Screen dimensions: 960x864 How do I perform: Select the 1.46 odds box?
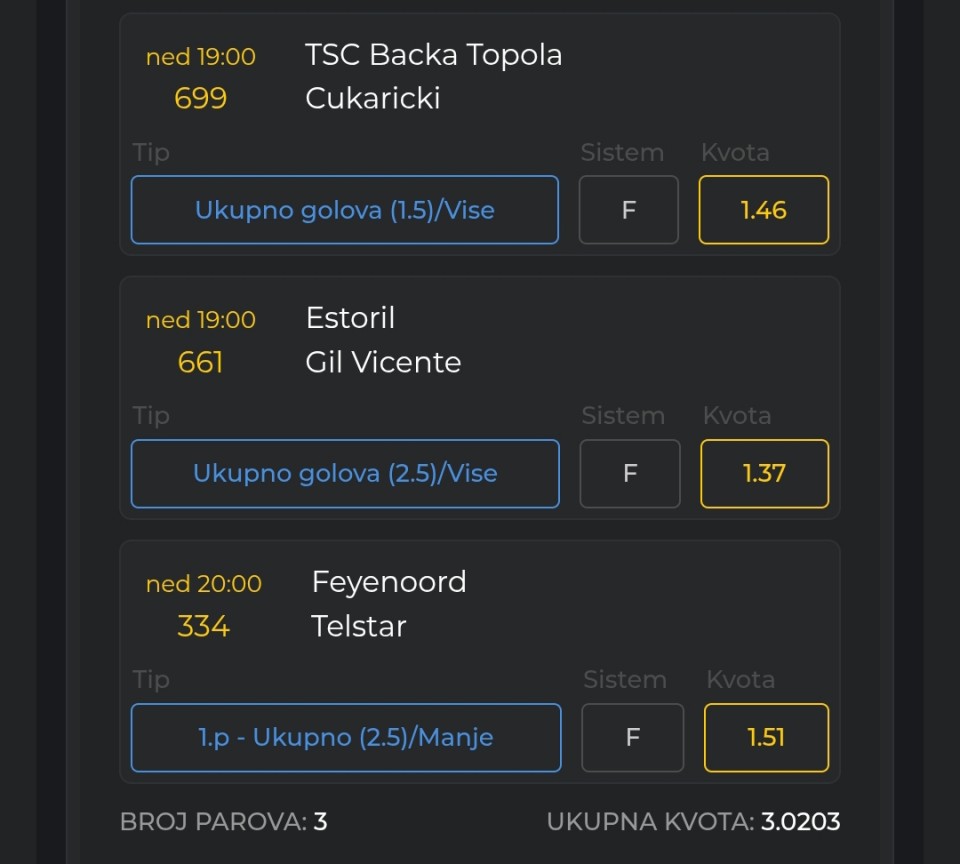pyautogui.click(x=763, y=210)
